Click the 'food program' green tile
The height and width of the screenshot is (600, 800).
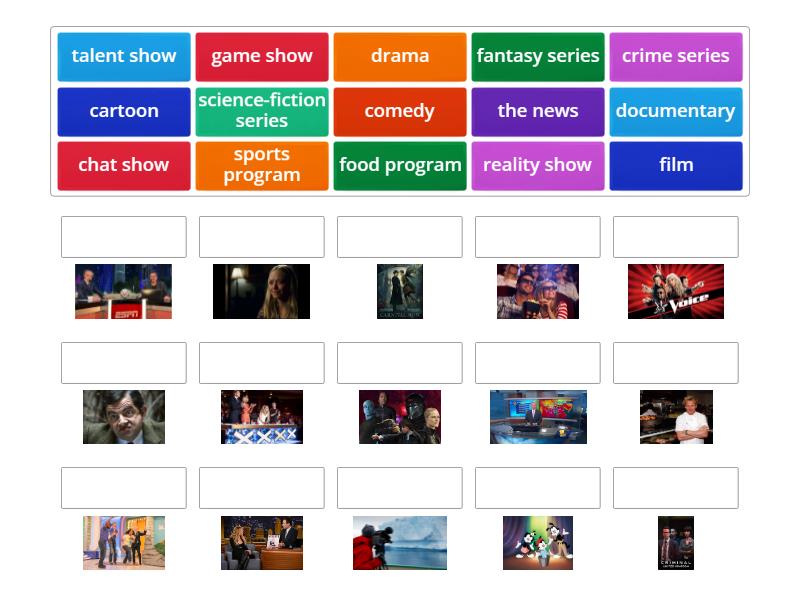coord(399,165)
